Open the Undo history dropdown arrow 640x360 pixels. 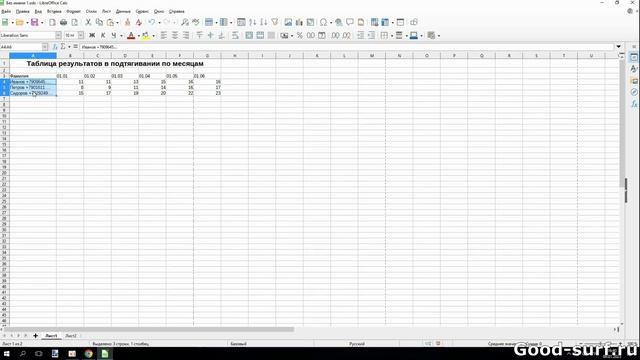(x=159, y=22)
